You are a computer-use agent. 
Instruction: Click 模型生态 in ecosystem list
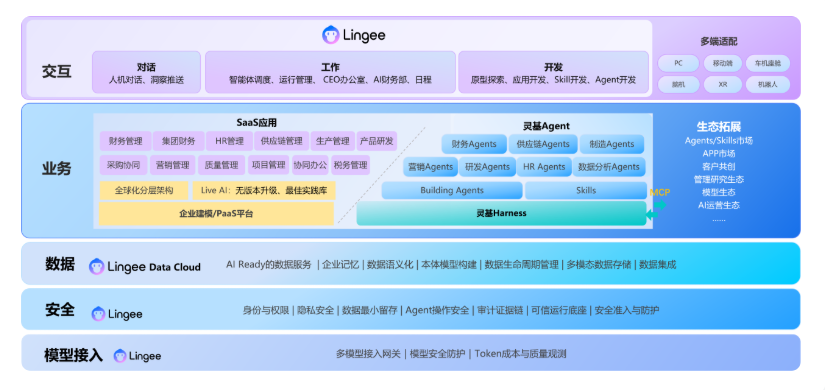click(719, 192)
